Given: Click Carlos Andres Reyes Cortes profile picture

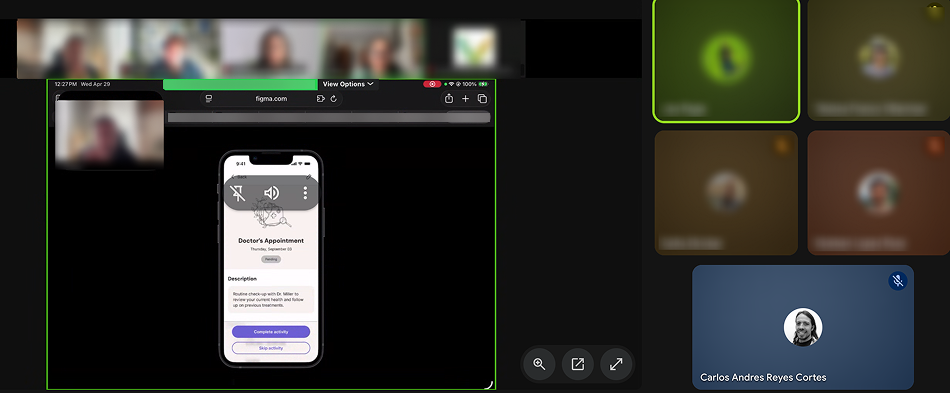Looking at the screenshot, I should 803,327.
